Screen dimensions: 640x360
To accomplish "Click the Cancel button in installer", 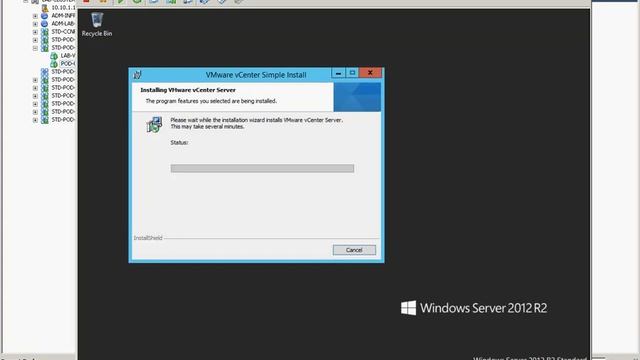I will click(354, 250).
